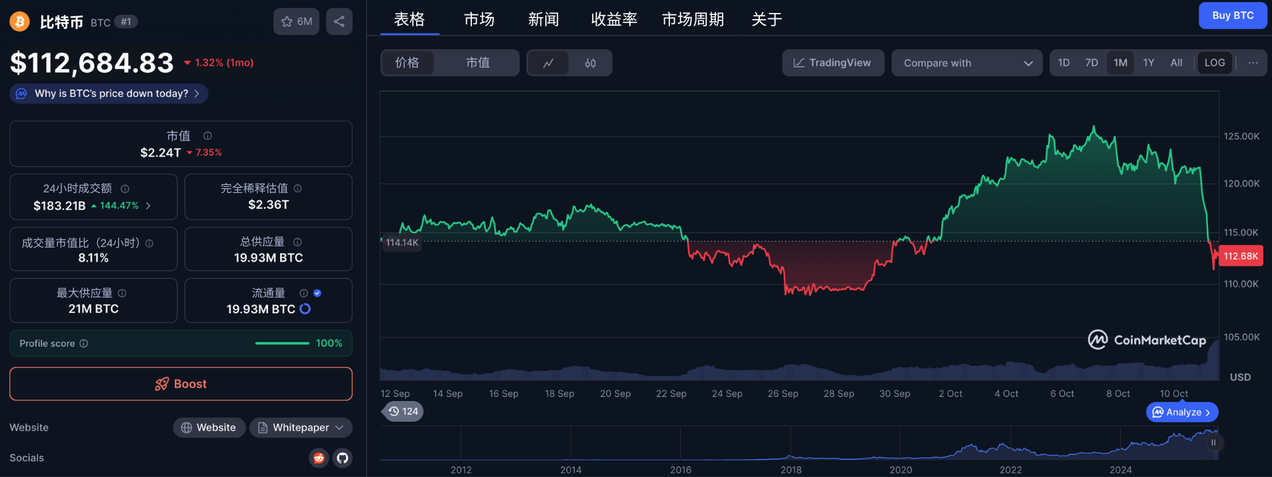This screenshot has width=1272, height=477.
Task: Select the 市值 market cap chart toggle
Action: (x=478, y=63)
